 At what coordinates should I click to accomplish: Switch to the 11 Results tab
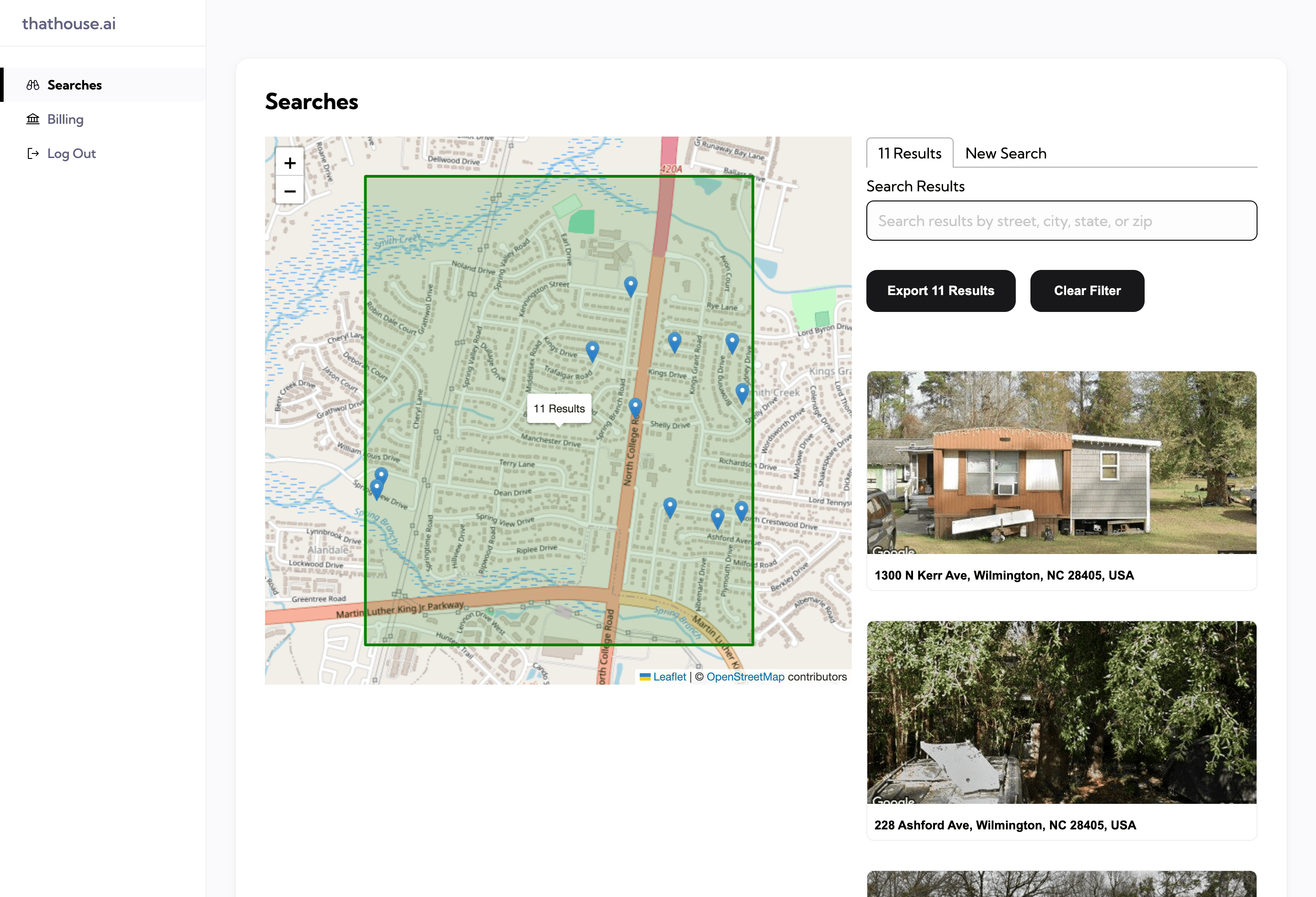[909, 153]
